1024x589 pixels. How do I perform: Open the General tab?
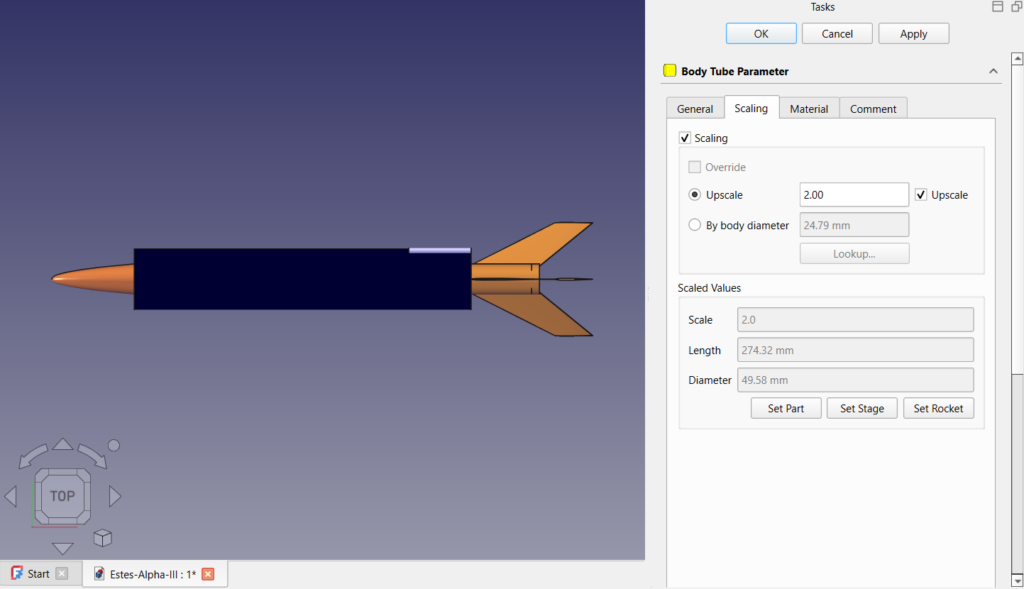coord(695,109)
